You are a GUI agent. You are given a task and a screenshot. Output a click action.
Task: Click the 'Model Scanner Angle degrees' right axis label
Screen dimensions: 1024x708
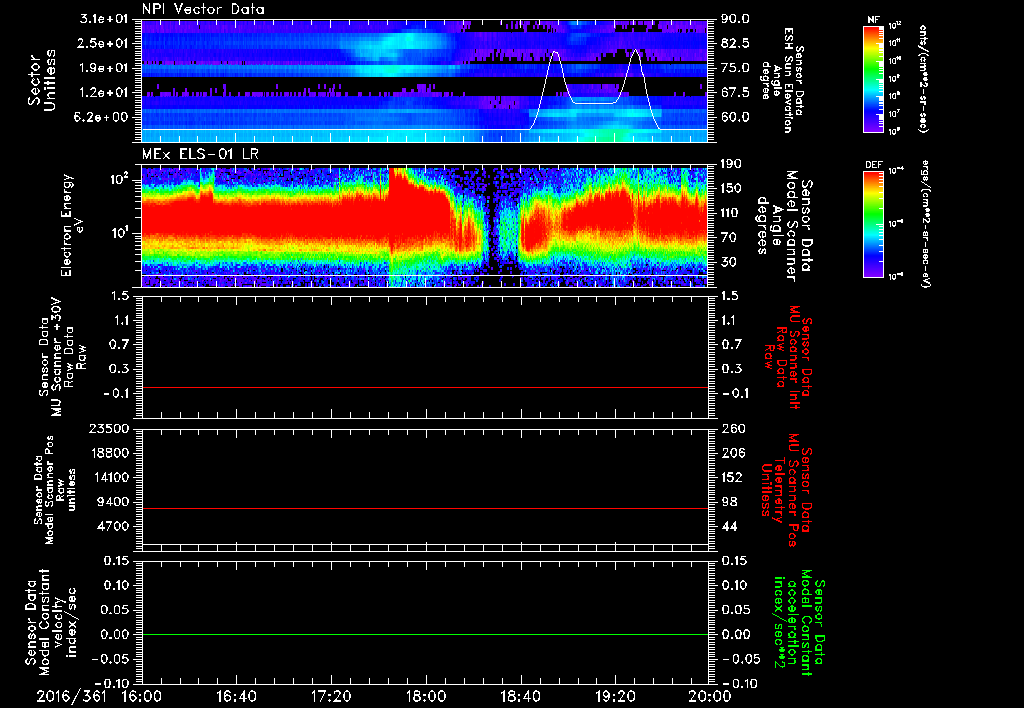point(784,226)
